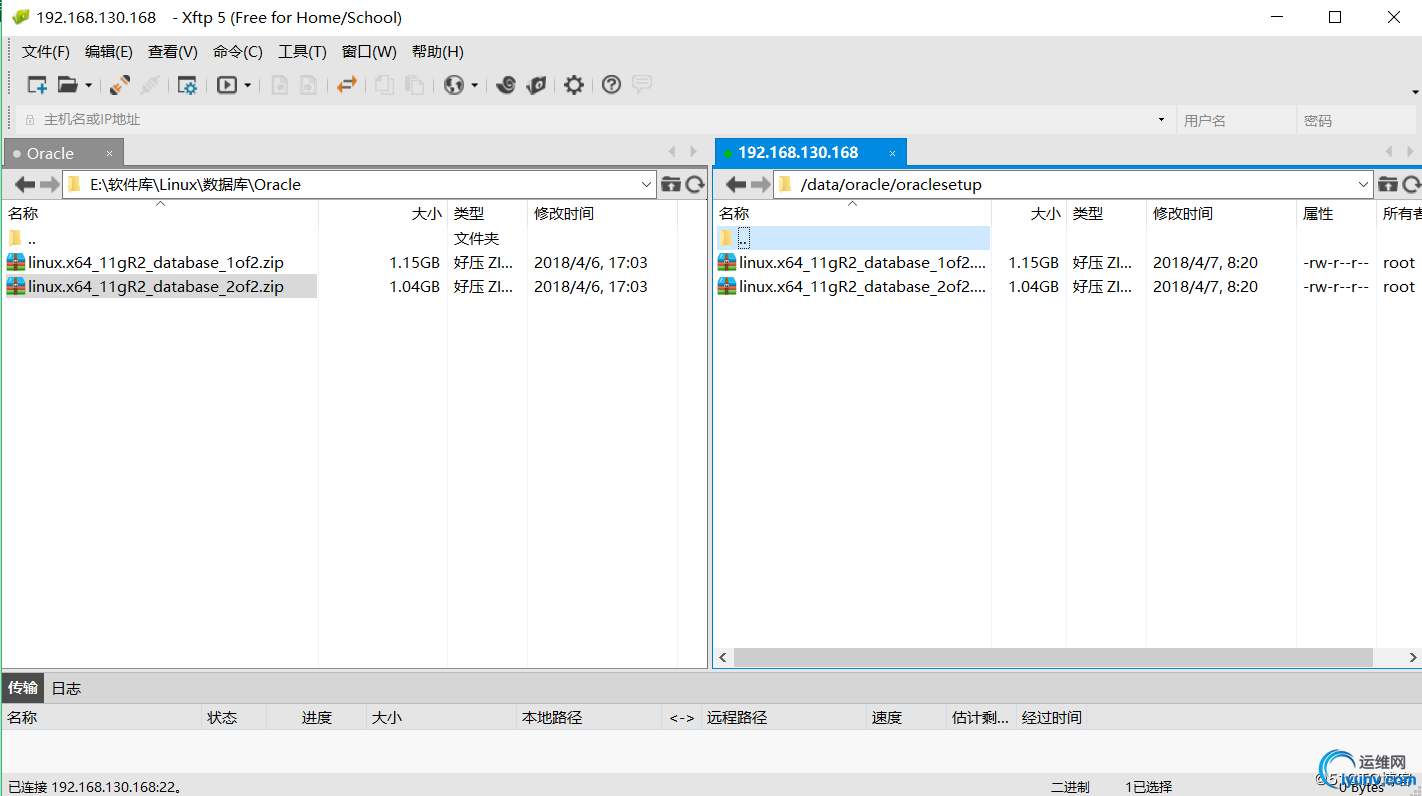The height and width of the screenshot is (796, 1422).
Task: Open the 编辑(E) menu
Action: coord(109,52)
